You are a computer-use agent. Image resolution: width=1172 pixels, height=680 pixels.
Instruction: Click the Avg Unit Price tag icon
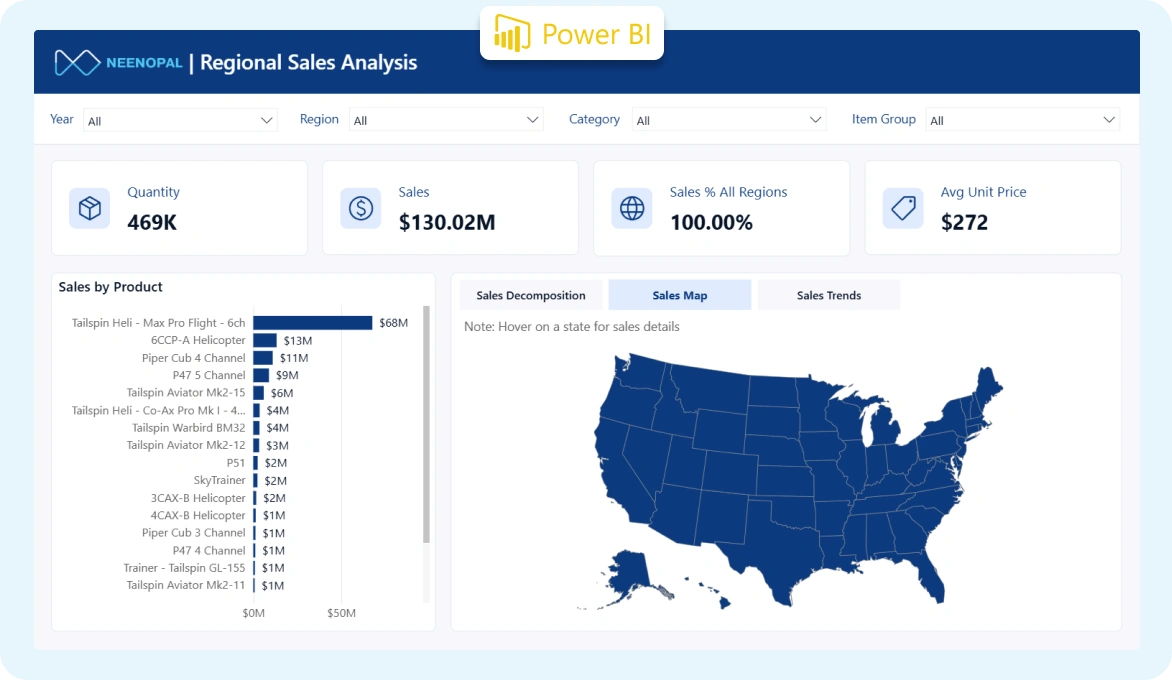[903, 208]
